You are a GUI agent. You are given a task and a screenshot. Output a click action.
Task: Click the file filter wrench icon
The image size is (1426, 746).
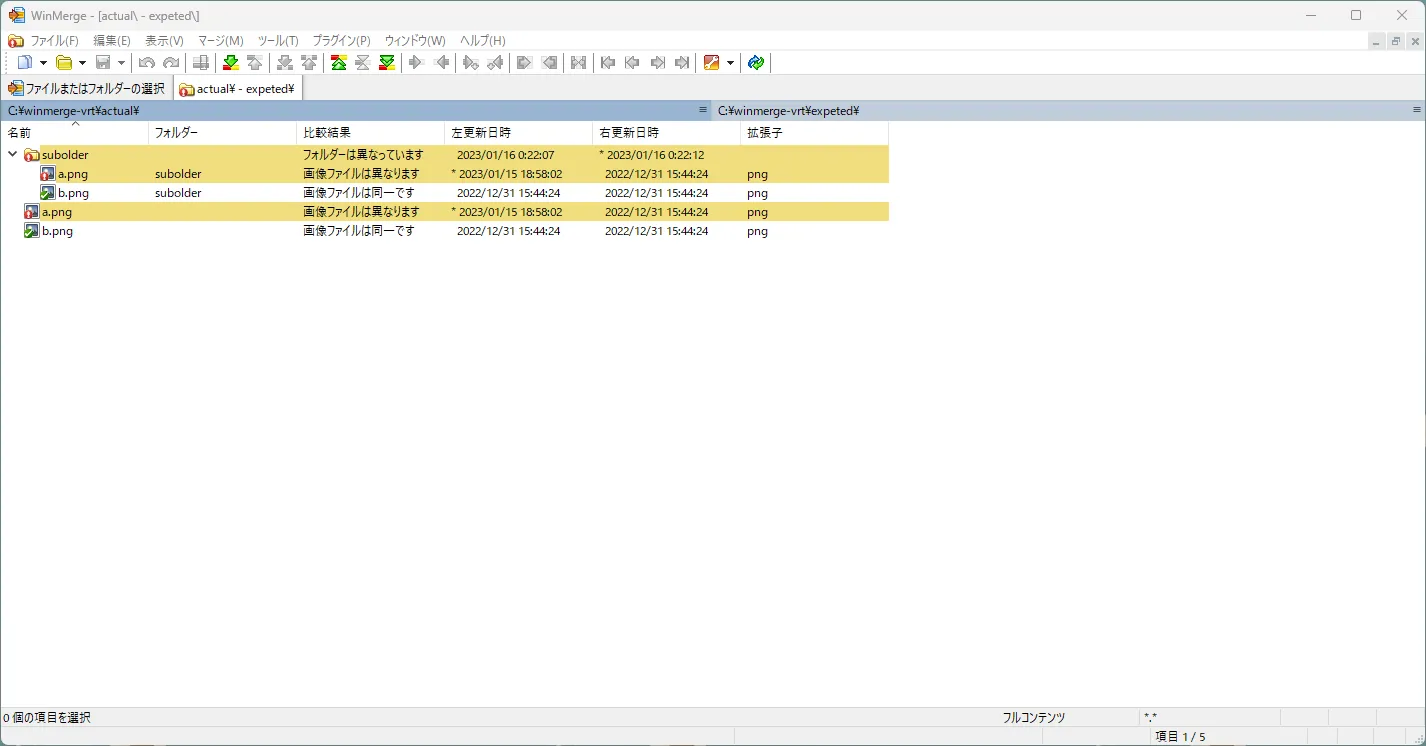coord(713,62)
